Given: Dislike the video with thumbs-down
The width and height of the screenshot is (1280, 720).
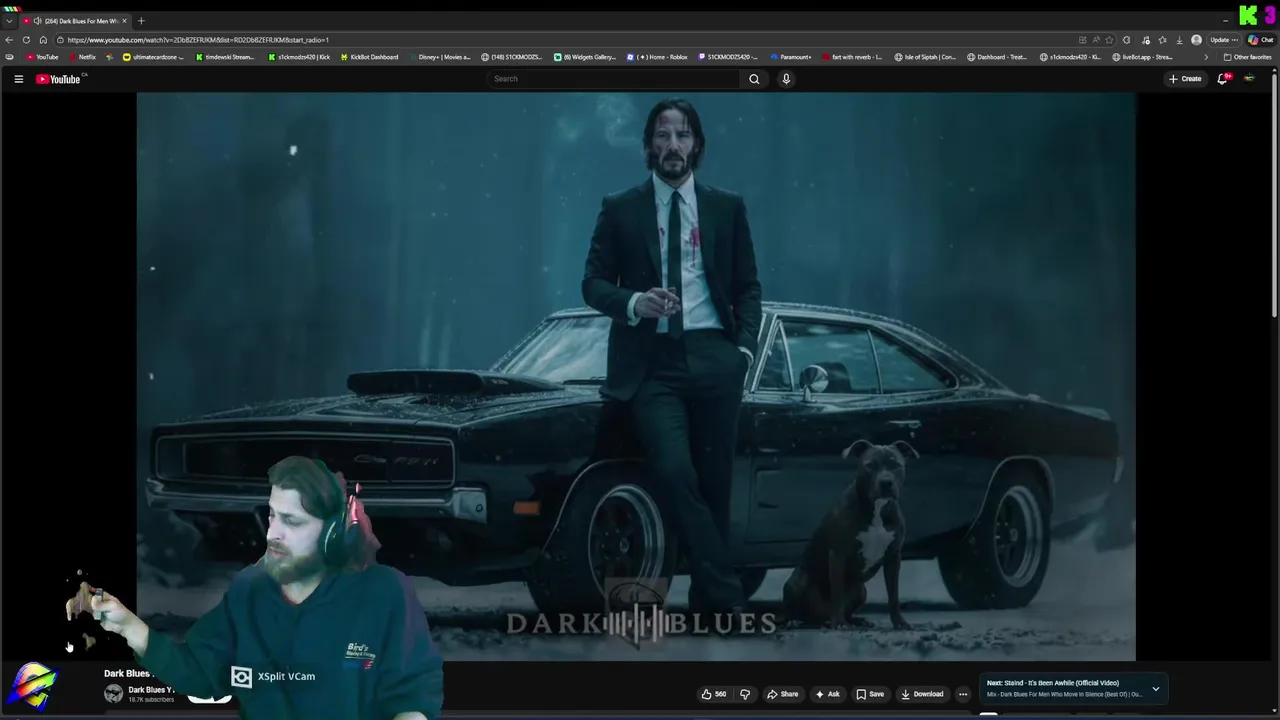Looking at the screenshot, I should [x=745, y=694].
